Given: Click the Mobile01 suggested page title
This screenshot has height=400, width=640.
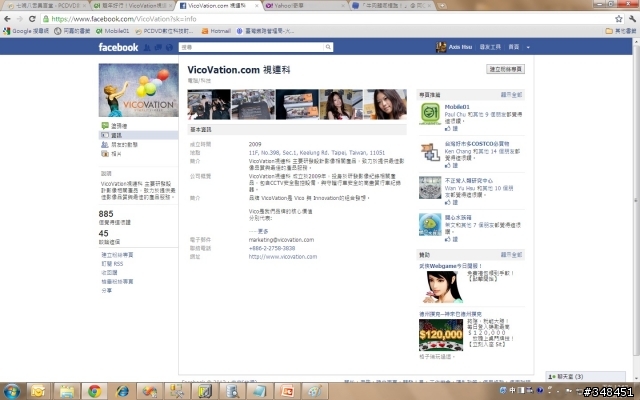Looking at the screenshot, I should pos(457,107).
